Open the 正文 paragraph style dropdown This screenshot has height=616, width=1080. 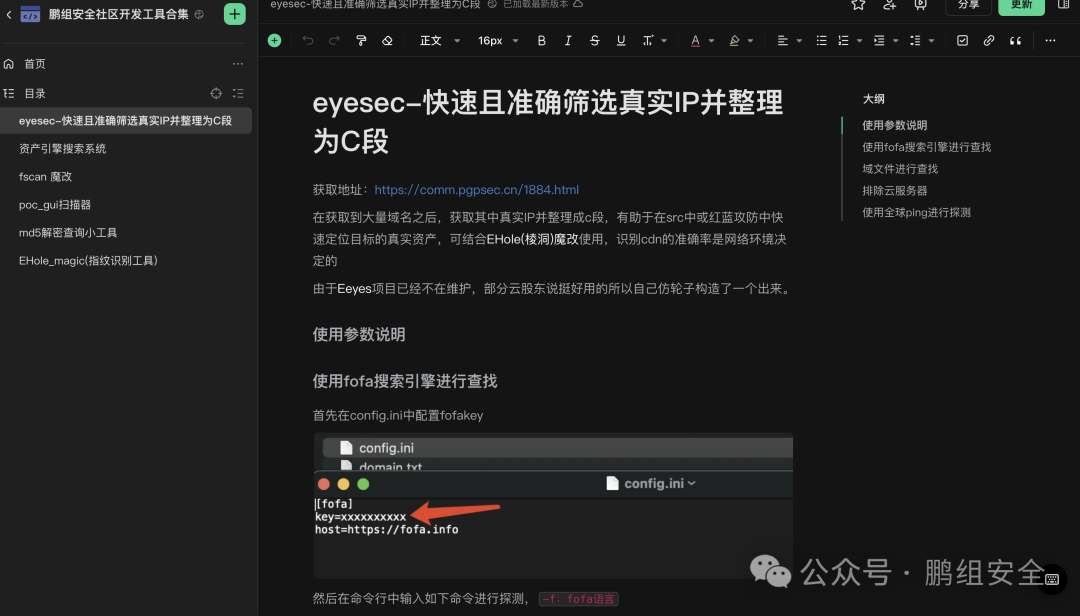(439, 41)
